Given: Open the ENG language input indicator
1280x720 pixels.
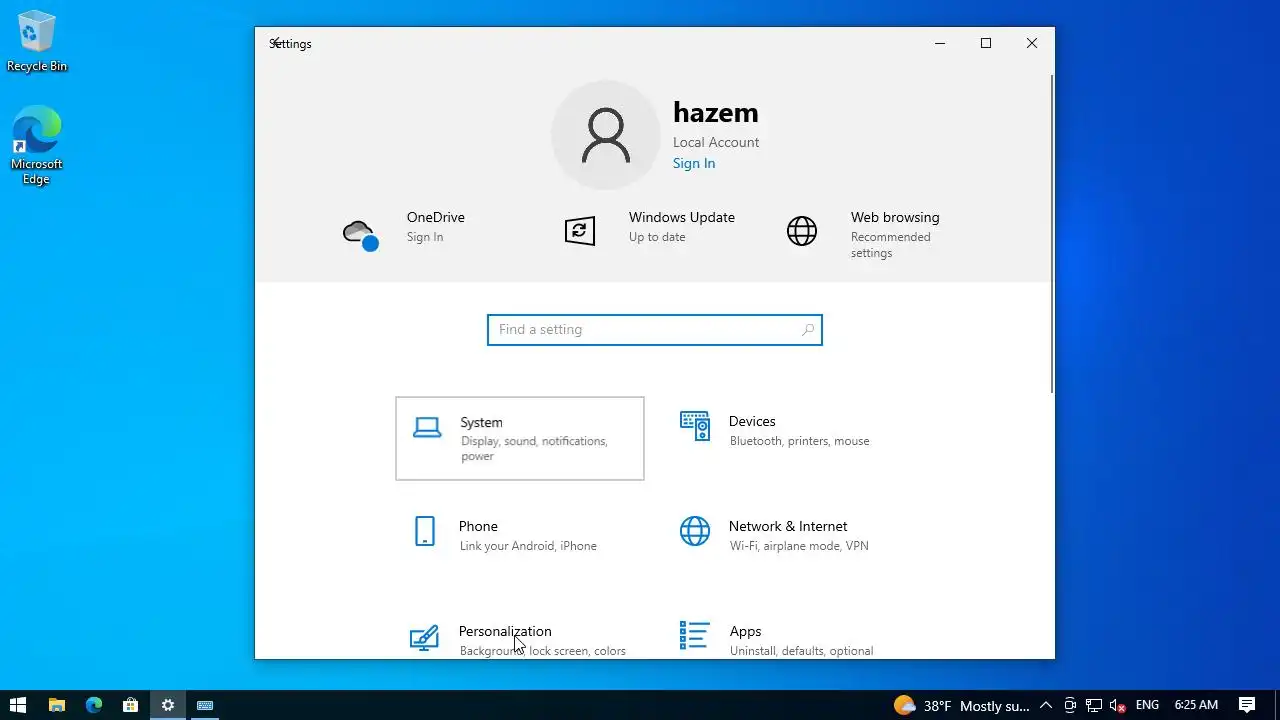Looking at the screenshot, I should coord(1147,705).
